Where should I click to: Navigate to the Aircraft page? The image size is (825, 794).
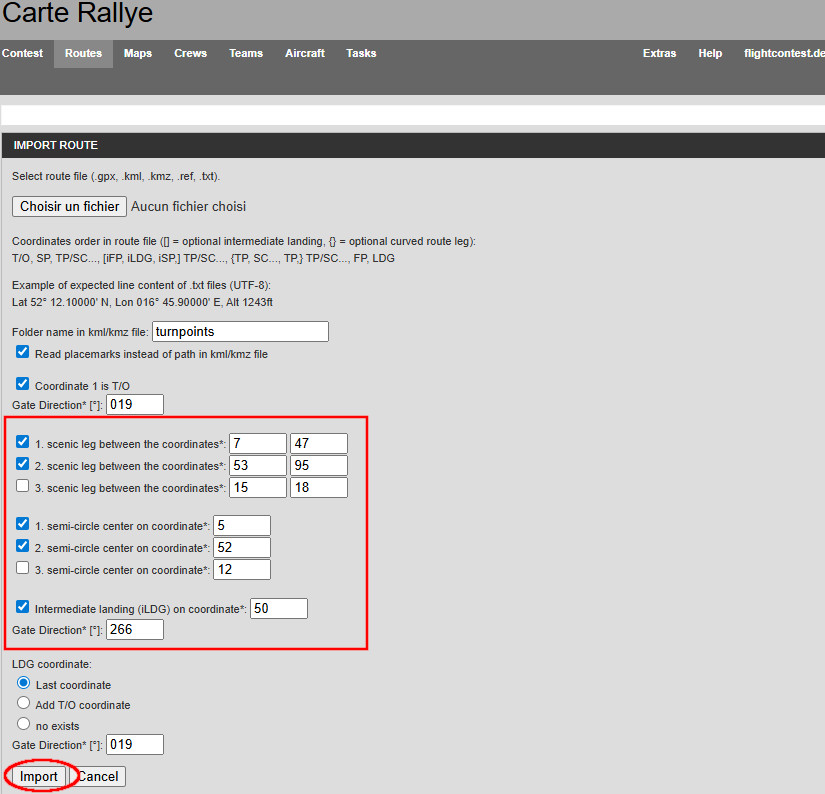[304, 53]
